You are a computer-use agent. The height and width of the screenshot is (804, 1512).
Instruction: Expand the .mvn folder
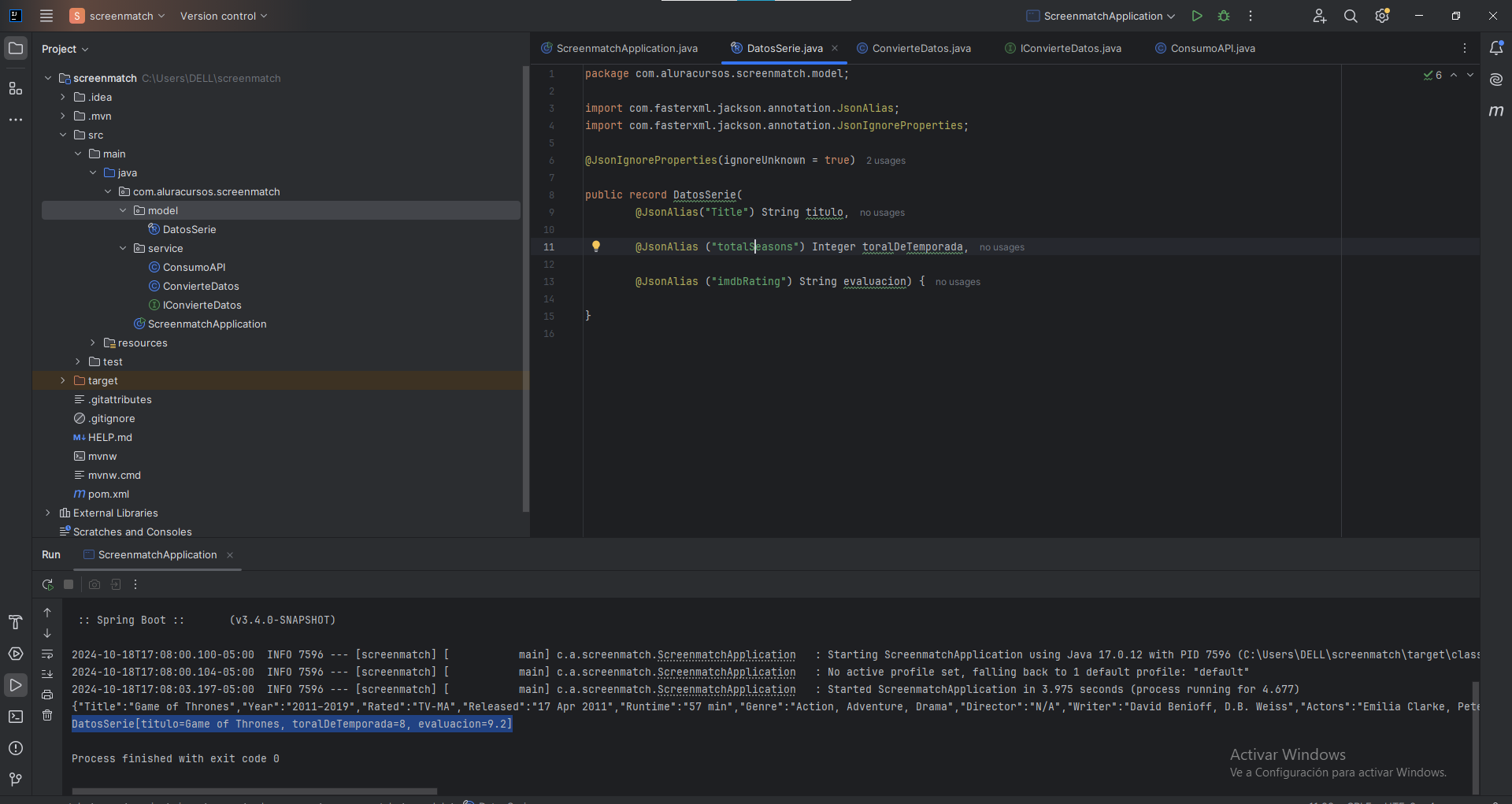coord(63,116)
